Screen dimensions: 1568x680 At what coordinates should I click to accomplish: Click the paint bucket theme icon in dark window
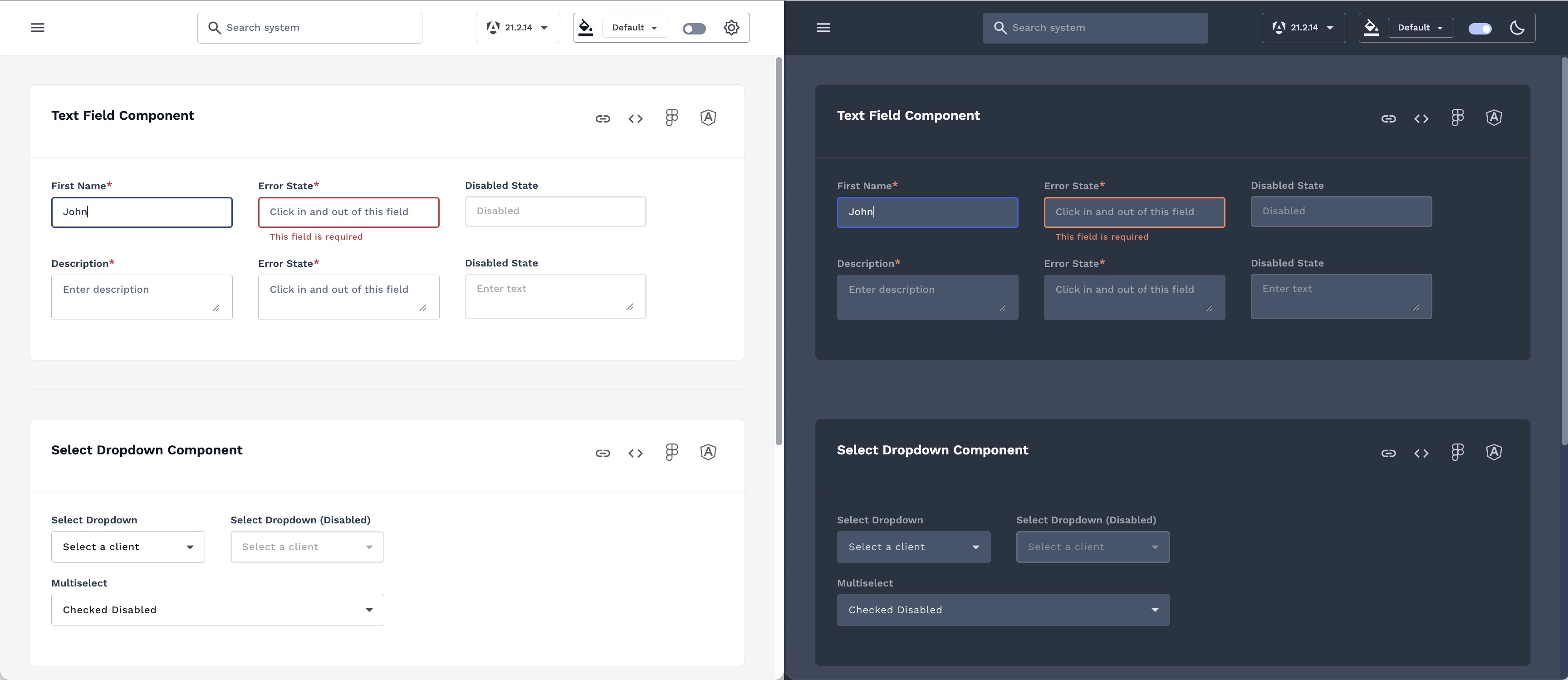(x=1372, y=28)
